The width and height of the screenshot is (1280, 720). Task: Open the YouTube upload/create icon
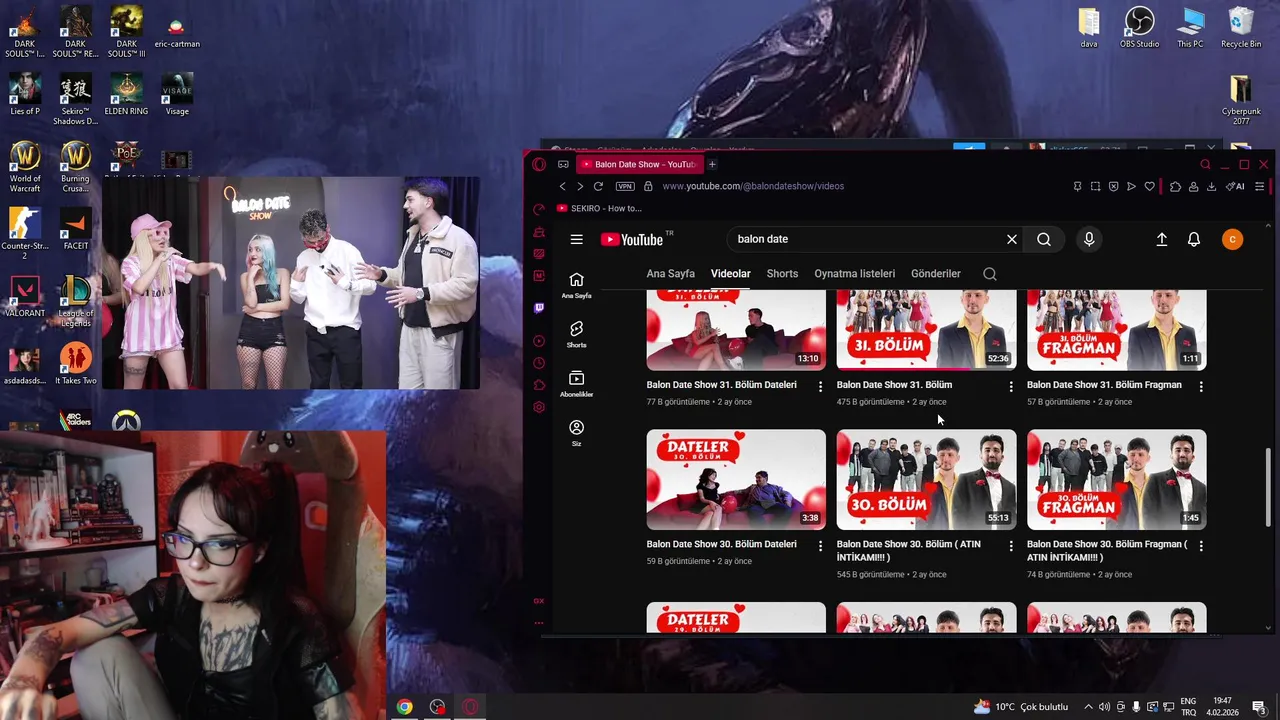click(1162, 239)
